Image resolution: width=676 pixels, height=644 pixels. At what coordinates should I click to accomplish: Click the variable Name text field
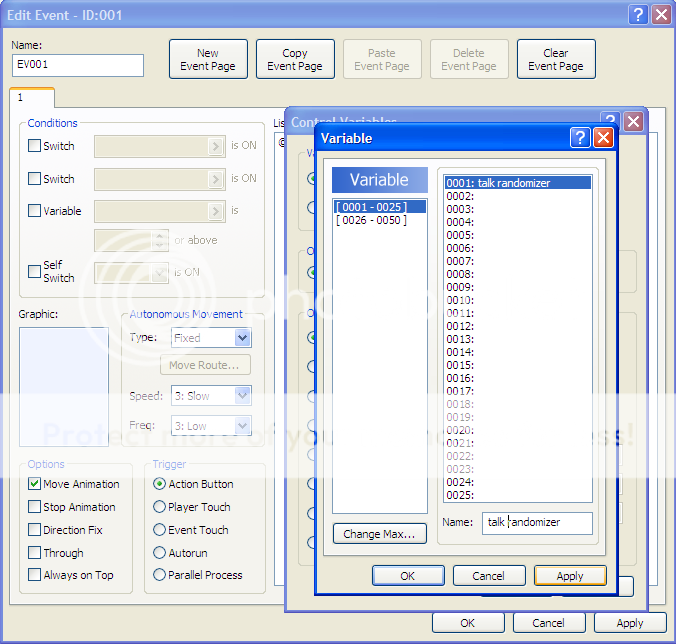tap(538, 523)
